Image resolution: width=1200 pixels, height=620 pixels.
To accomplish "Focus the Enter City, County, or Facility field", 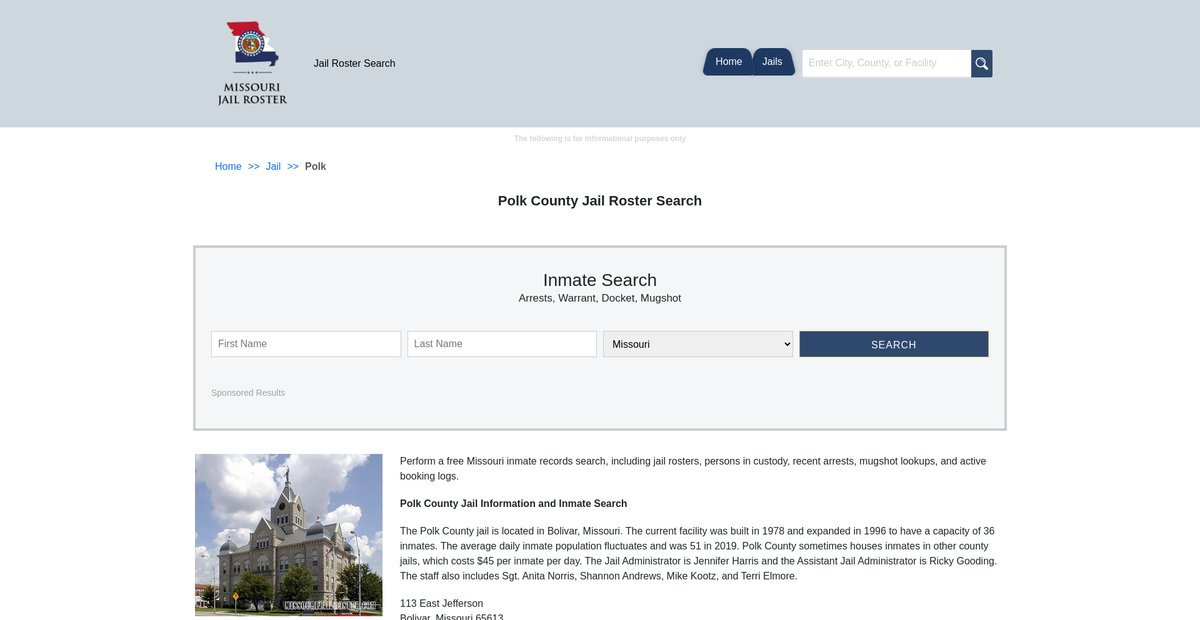I will pyautogui.click(x=886, y=63).
